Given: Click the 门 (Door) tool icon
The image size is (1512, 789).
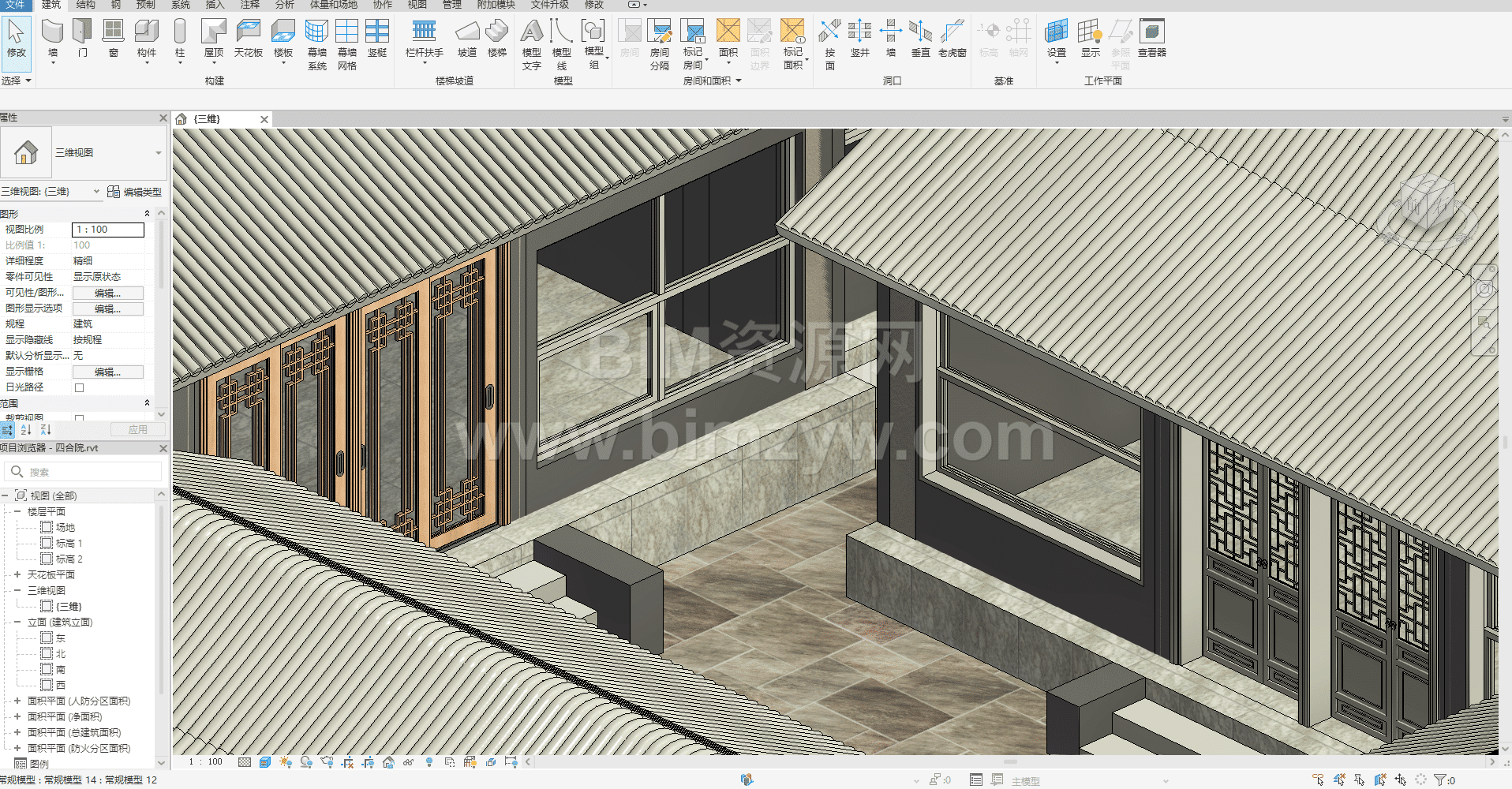Looking at the screenshot, I should (82, 38).
